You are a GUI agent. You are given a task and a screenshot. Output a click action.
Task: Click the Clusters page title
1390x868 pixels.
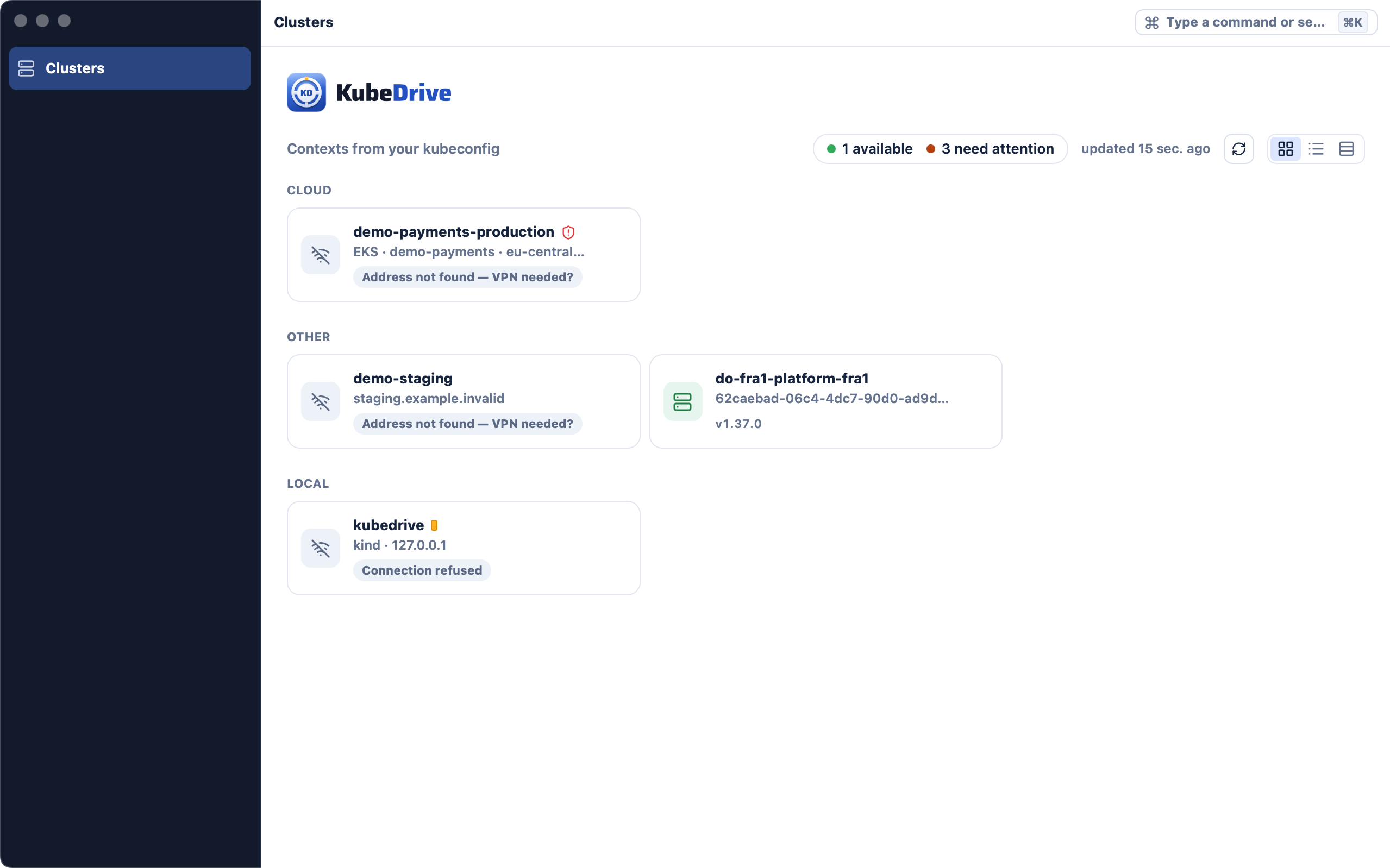(x=304, y=22)
